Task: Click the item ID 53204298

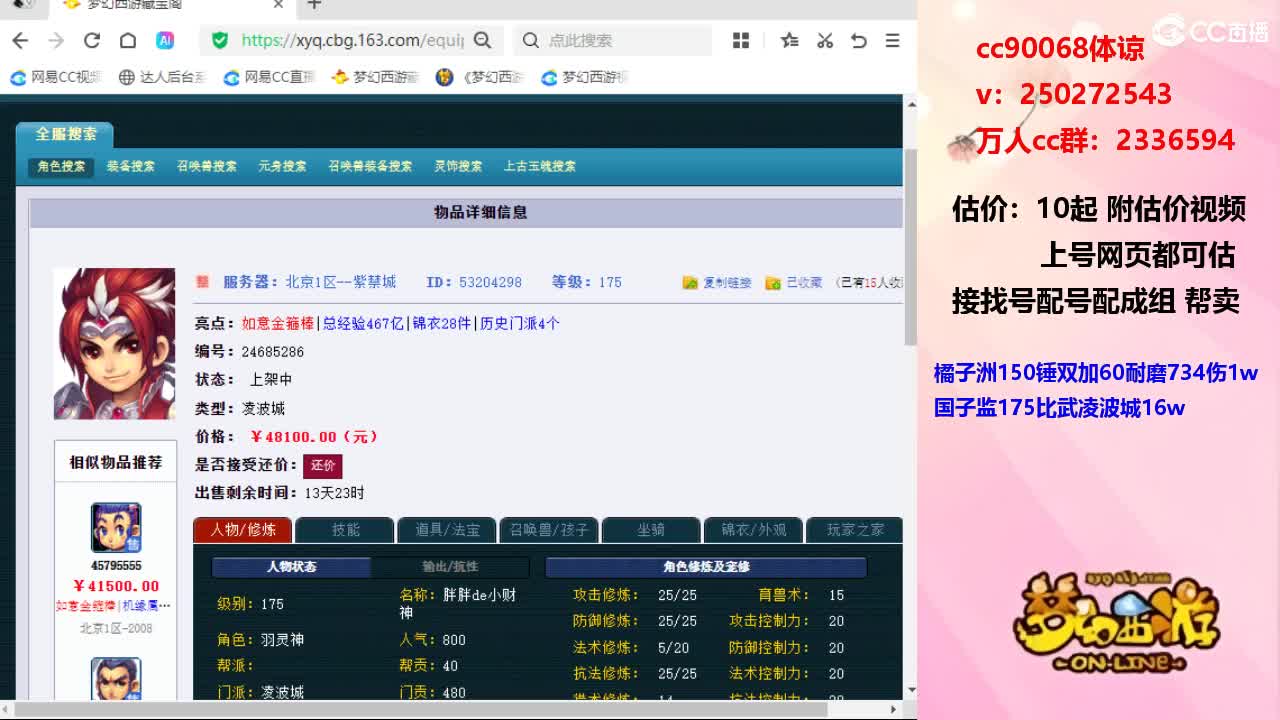Action: [490, 282]
